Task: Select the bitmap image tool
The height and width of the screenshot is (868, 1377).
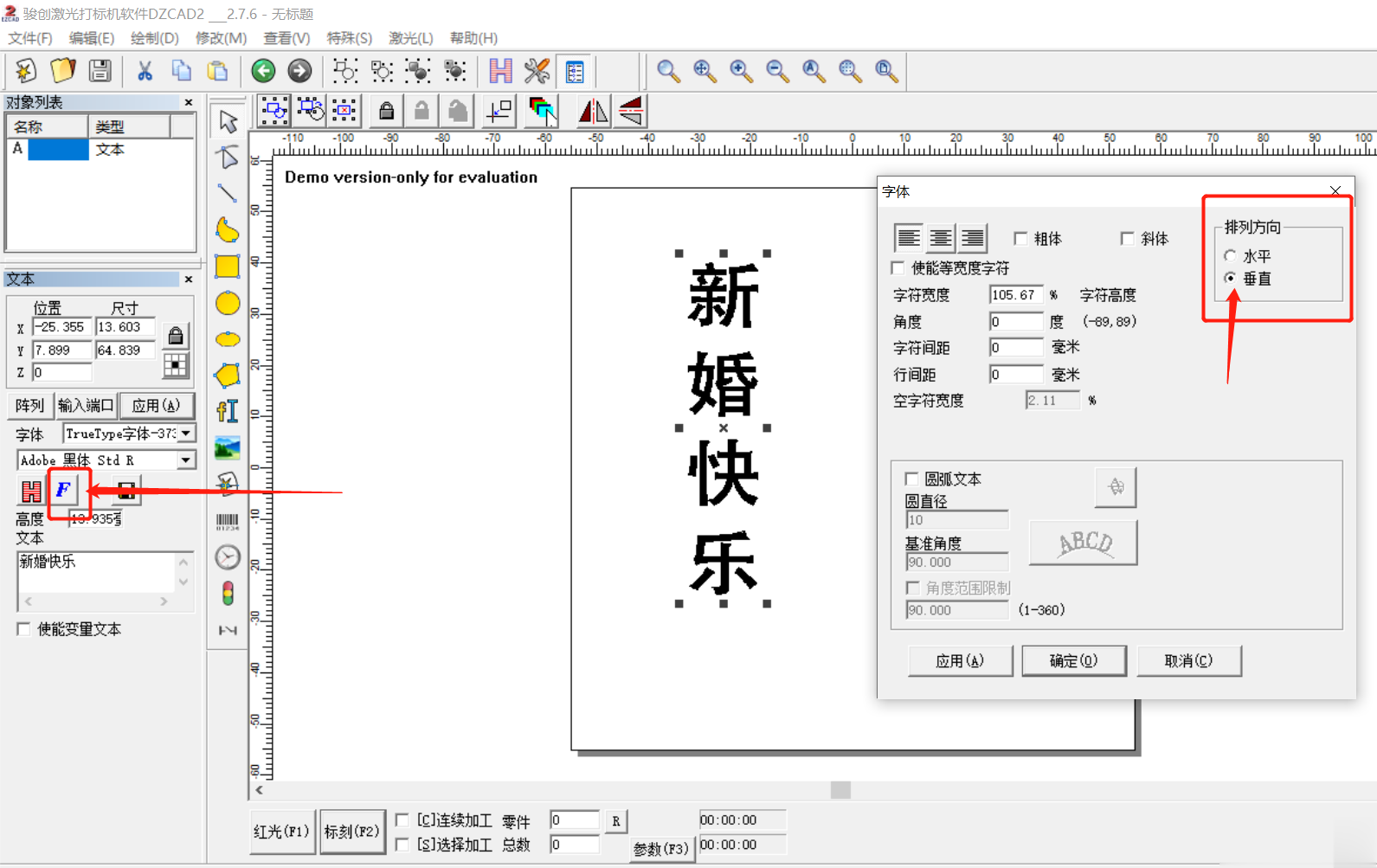Action: pos(228,448)
